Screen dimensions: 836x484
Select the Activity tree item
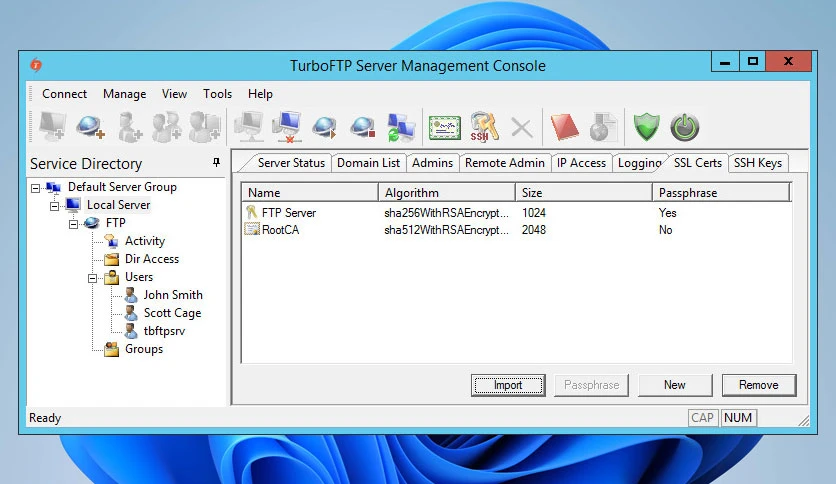point(144,241)
